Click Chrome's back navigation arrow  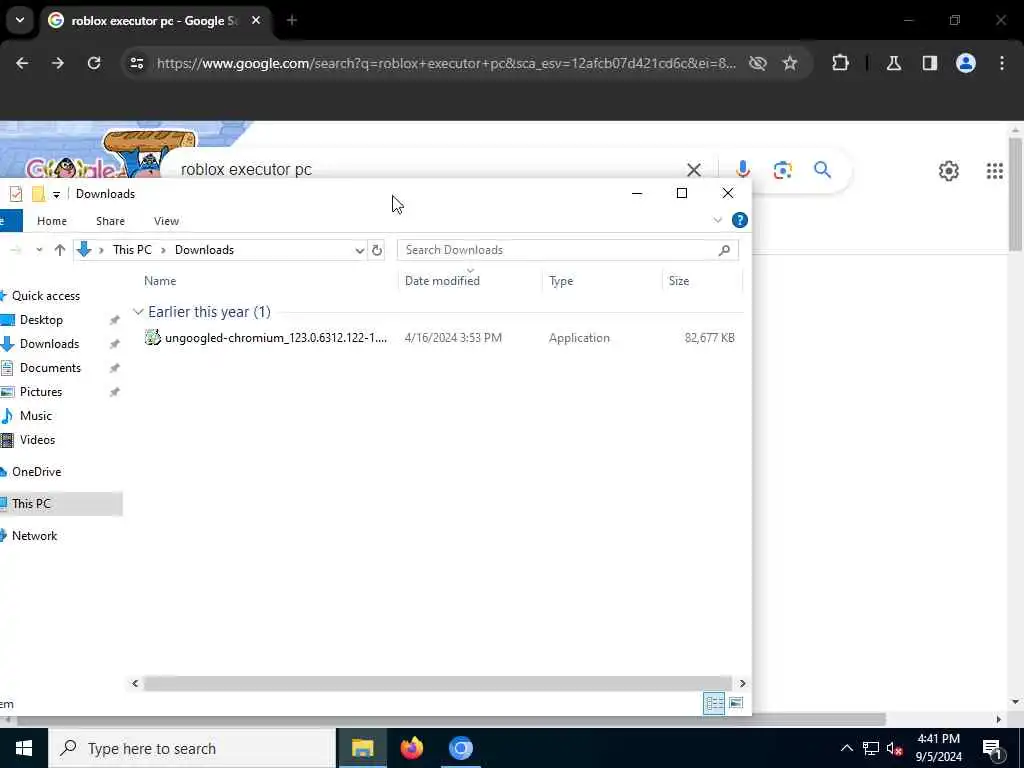pyautogui.click(x=22, y=63)
